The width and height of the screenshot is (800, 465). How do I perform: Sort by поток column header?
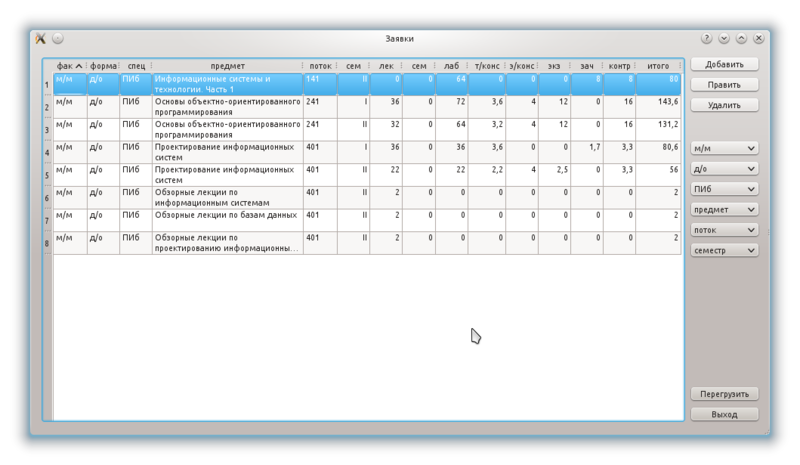coord(320,66)
